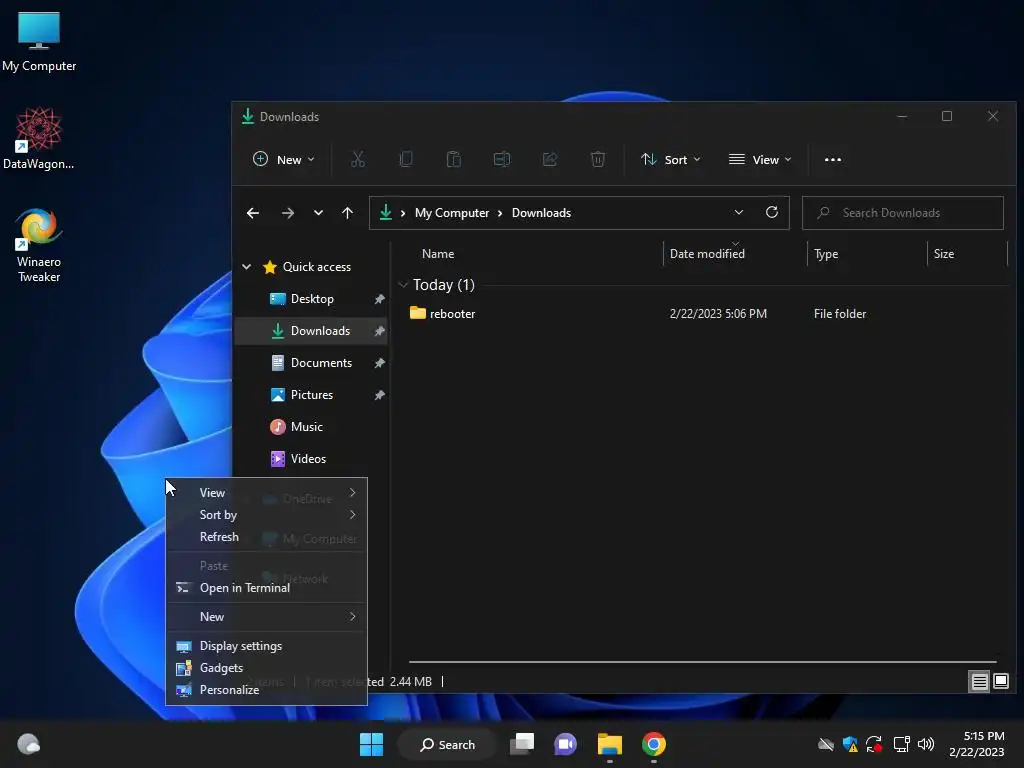This screenshot has width=1024, height=768.
Task: Click the Share icon in Explorer toolbar
Action: pyautogui.click(x=550, y=159)
